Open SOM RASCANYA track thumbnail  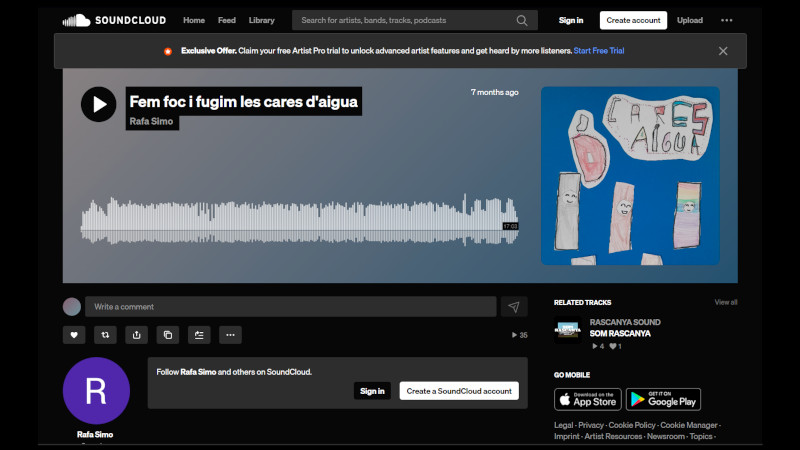pyautogui.click(x=568, y=330)
